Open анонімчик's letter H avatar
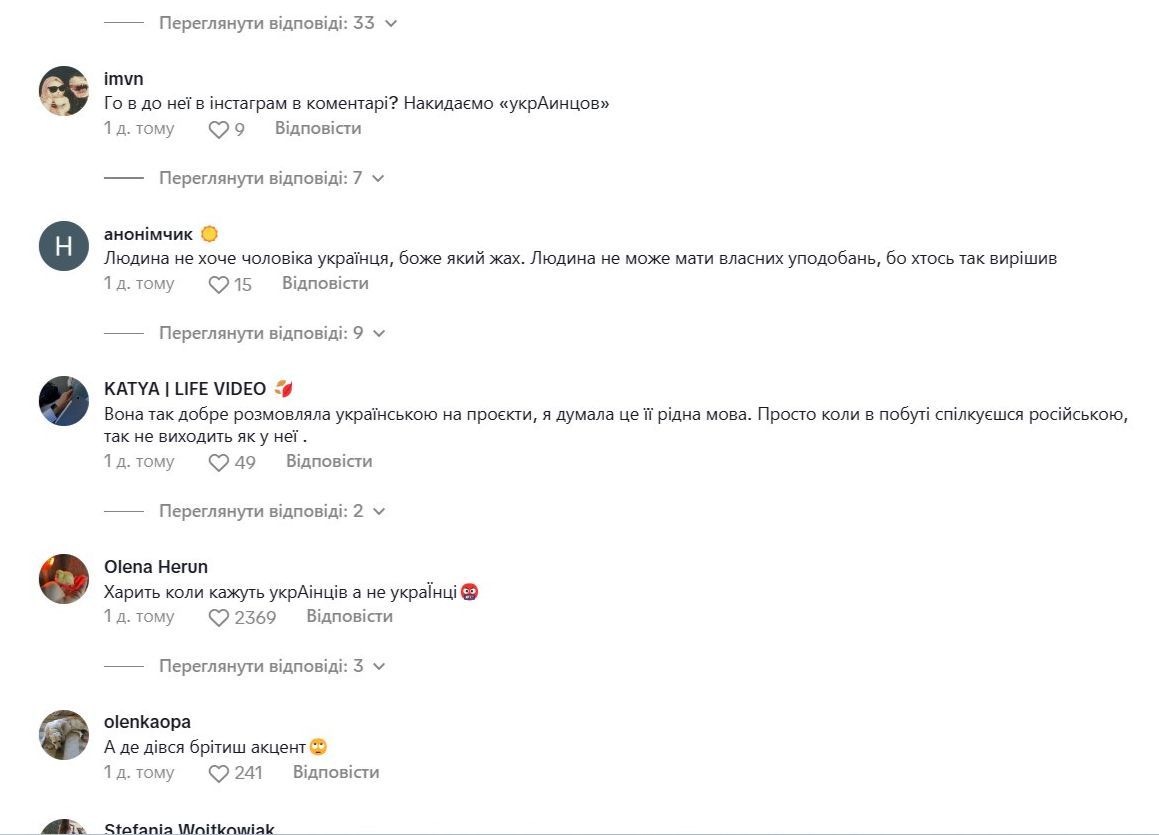1159x835 pixels. pyautogui.click(x=64, y=246)
